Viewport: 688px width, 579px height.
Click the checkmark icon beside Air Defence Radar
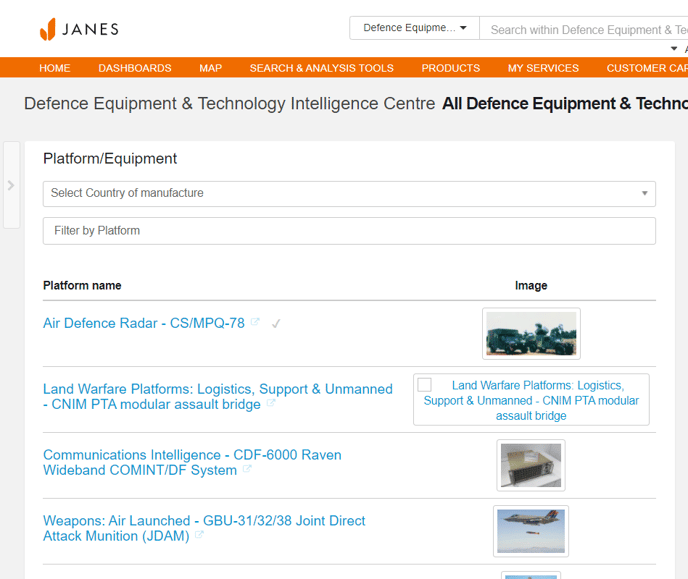click(x=276, y=324)
